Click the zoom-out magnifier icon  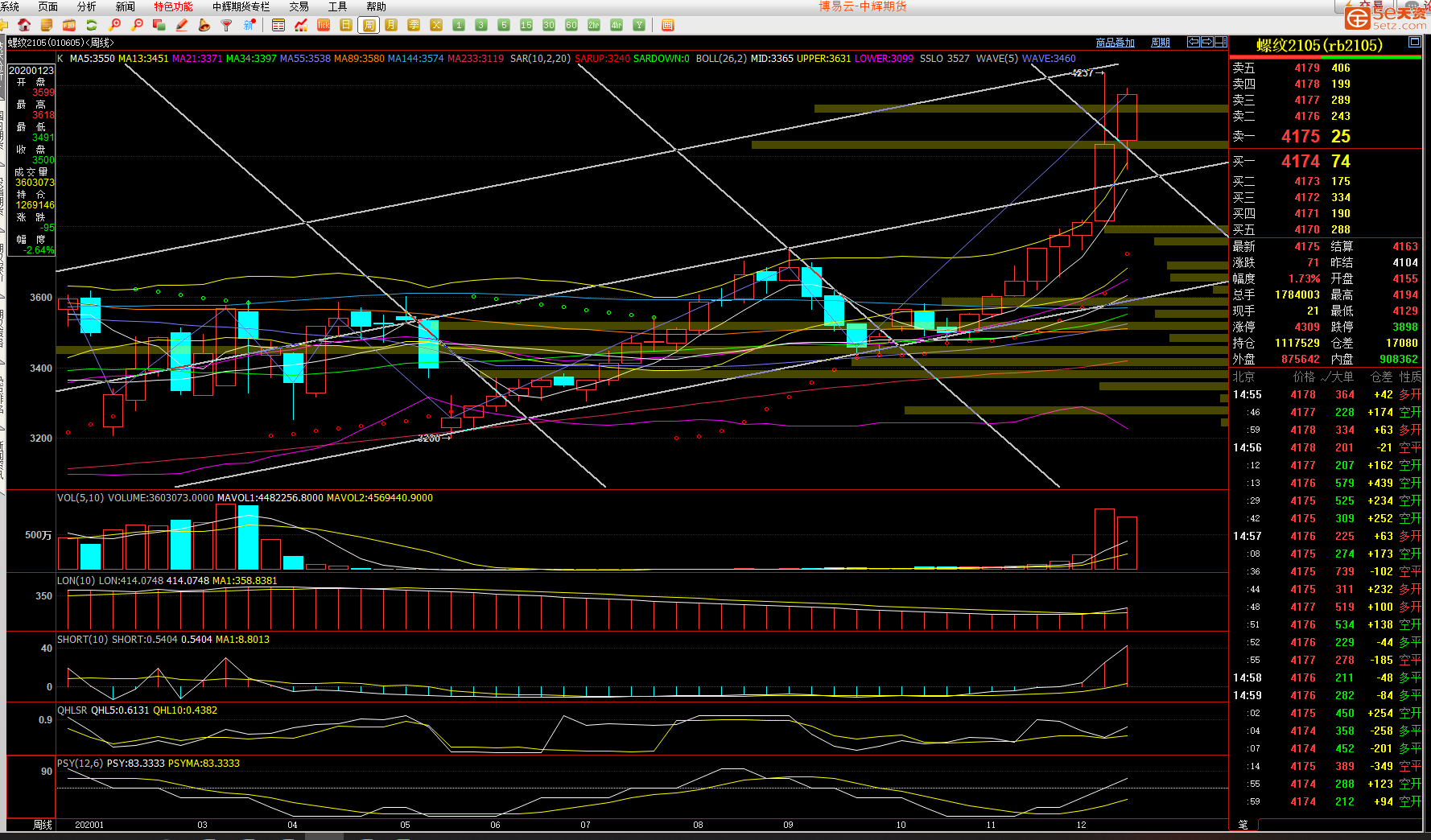coord(137,25)
